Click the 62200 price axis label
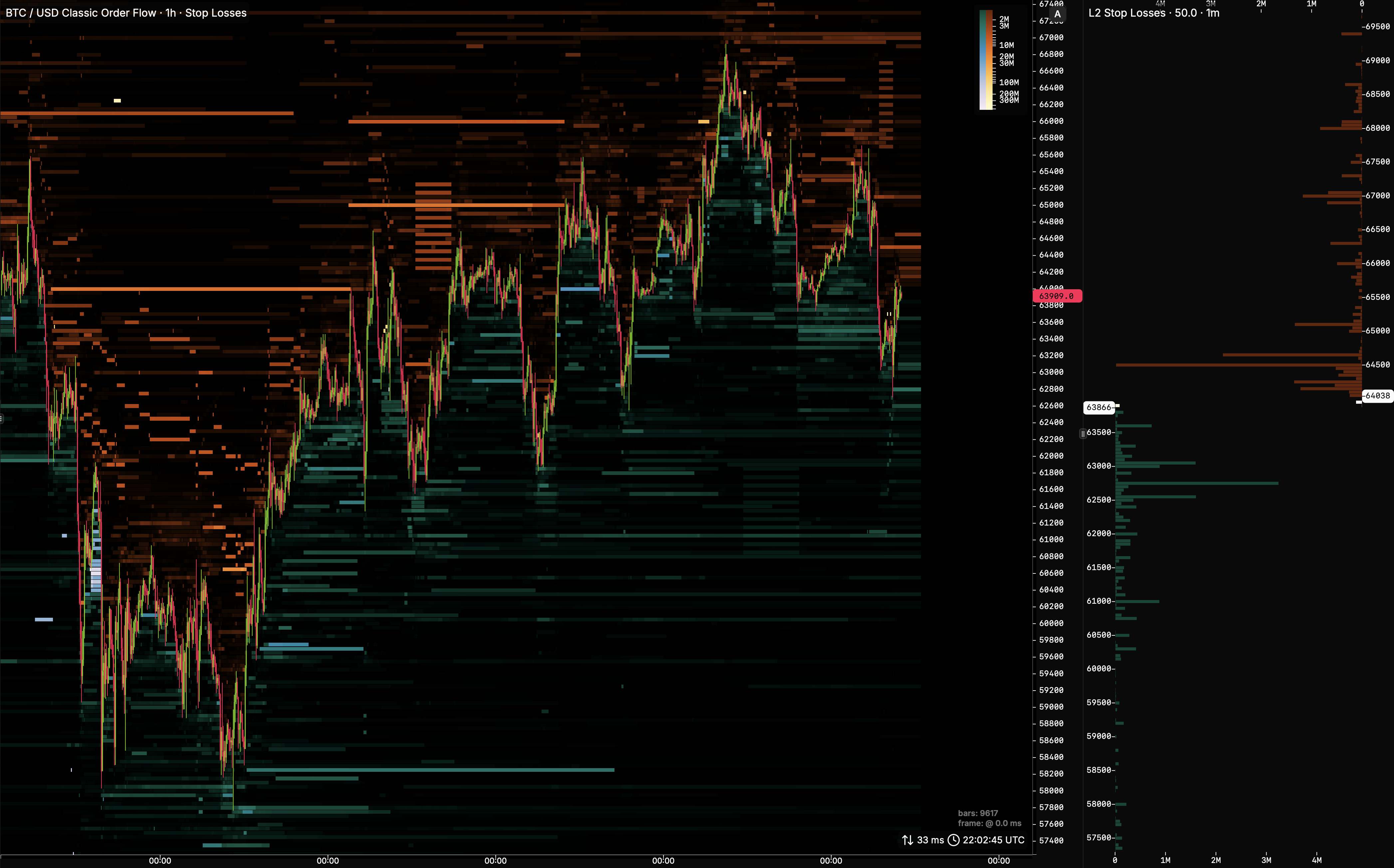Viewport: 1394px width, 868px height. (1051, 439)
